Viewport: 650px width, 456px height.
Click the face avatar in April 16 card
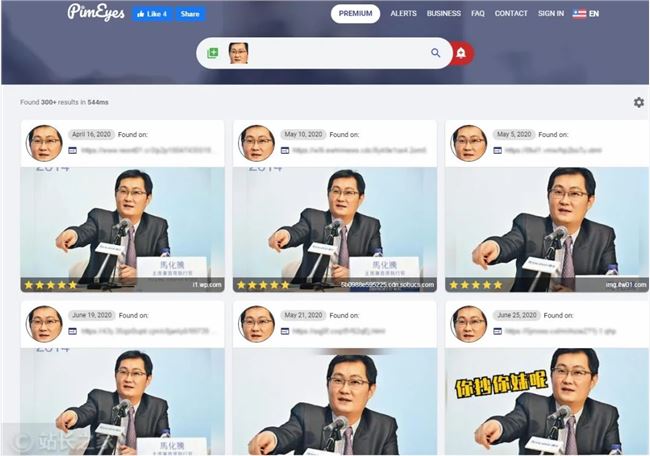(44, 143)
